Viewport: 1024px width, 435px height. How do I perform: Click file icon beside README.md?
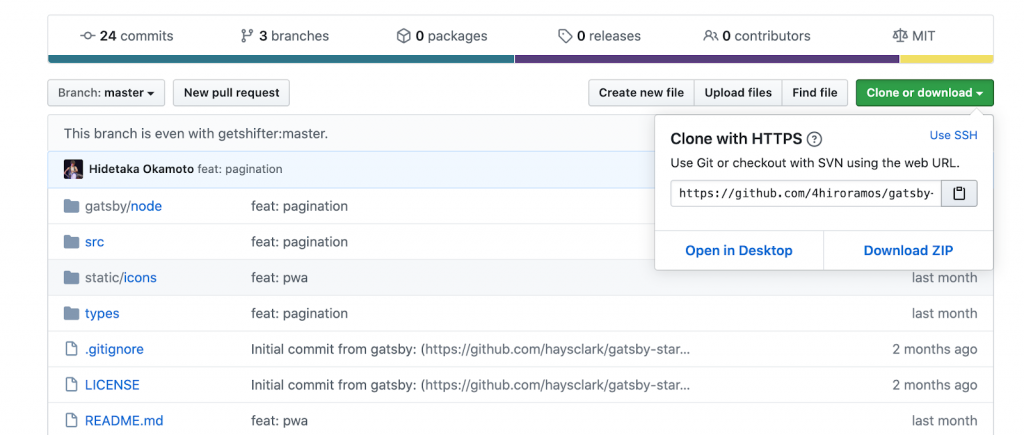click(x=71, y=421)
